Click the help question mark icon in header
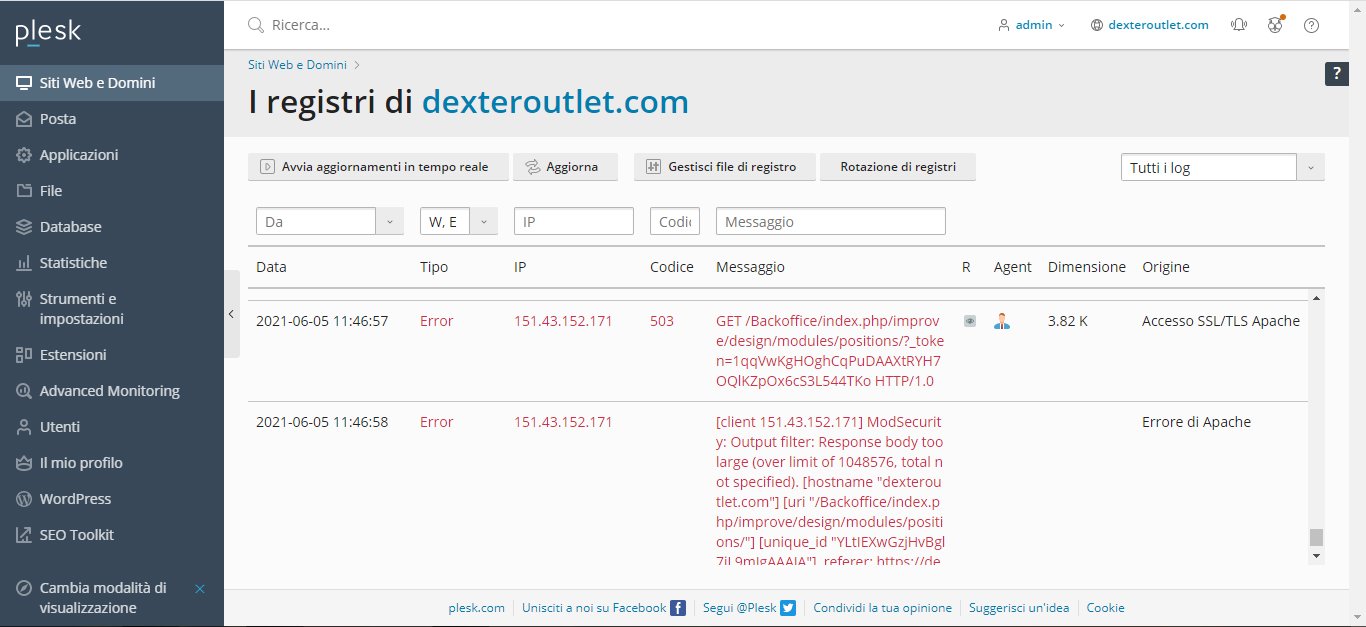Viewport: 1366px width, 627px height. click(x=1312, y=25)
